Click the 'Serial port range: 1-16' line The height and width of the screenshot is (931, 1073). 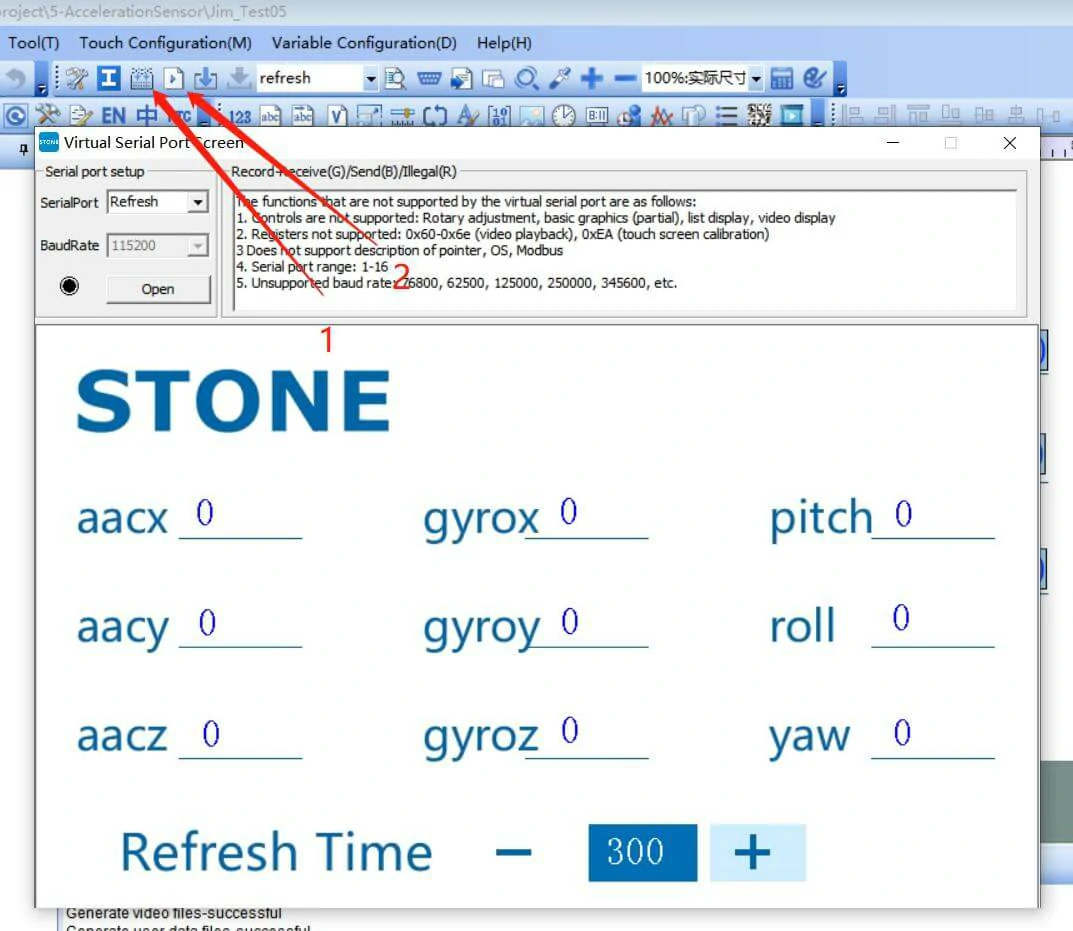(313, 267)
